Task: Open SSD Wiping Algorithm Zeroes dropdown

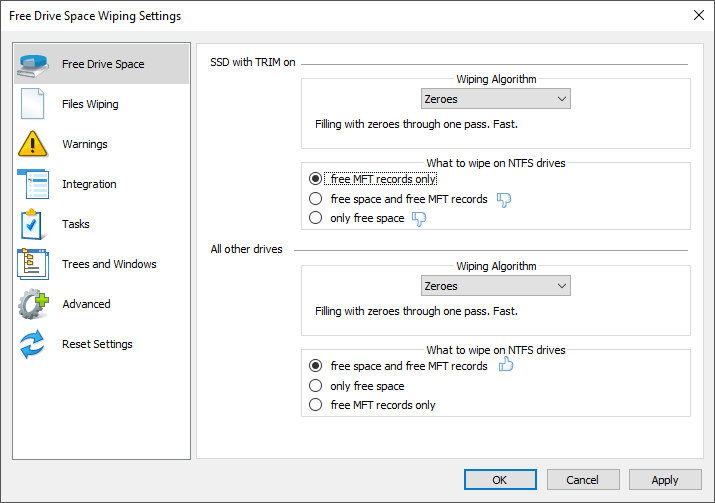Action: point(495,99)
